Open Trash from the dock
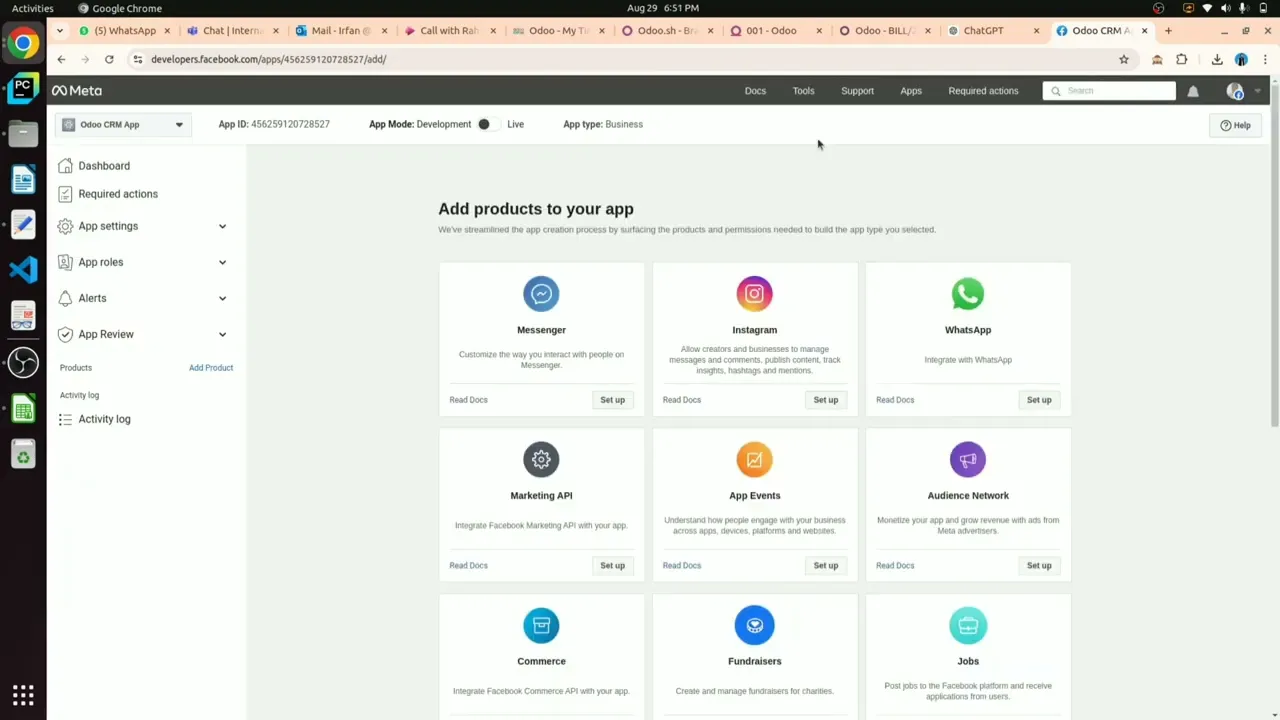1280x720 pixels. click(23, 454)
